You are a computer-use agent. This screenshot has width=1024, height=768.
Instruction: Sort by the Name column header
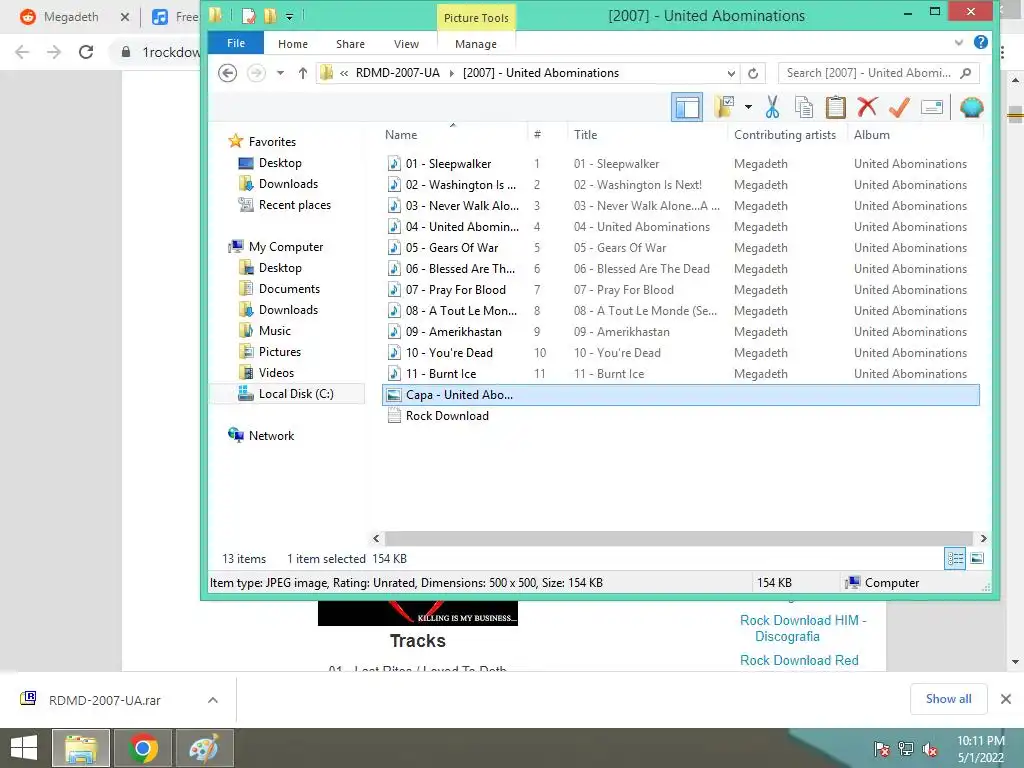[x=401, y=135]
